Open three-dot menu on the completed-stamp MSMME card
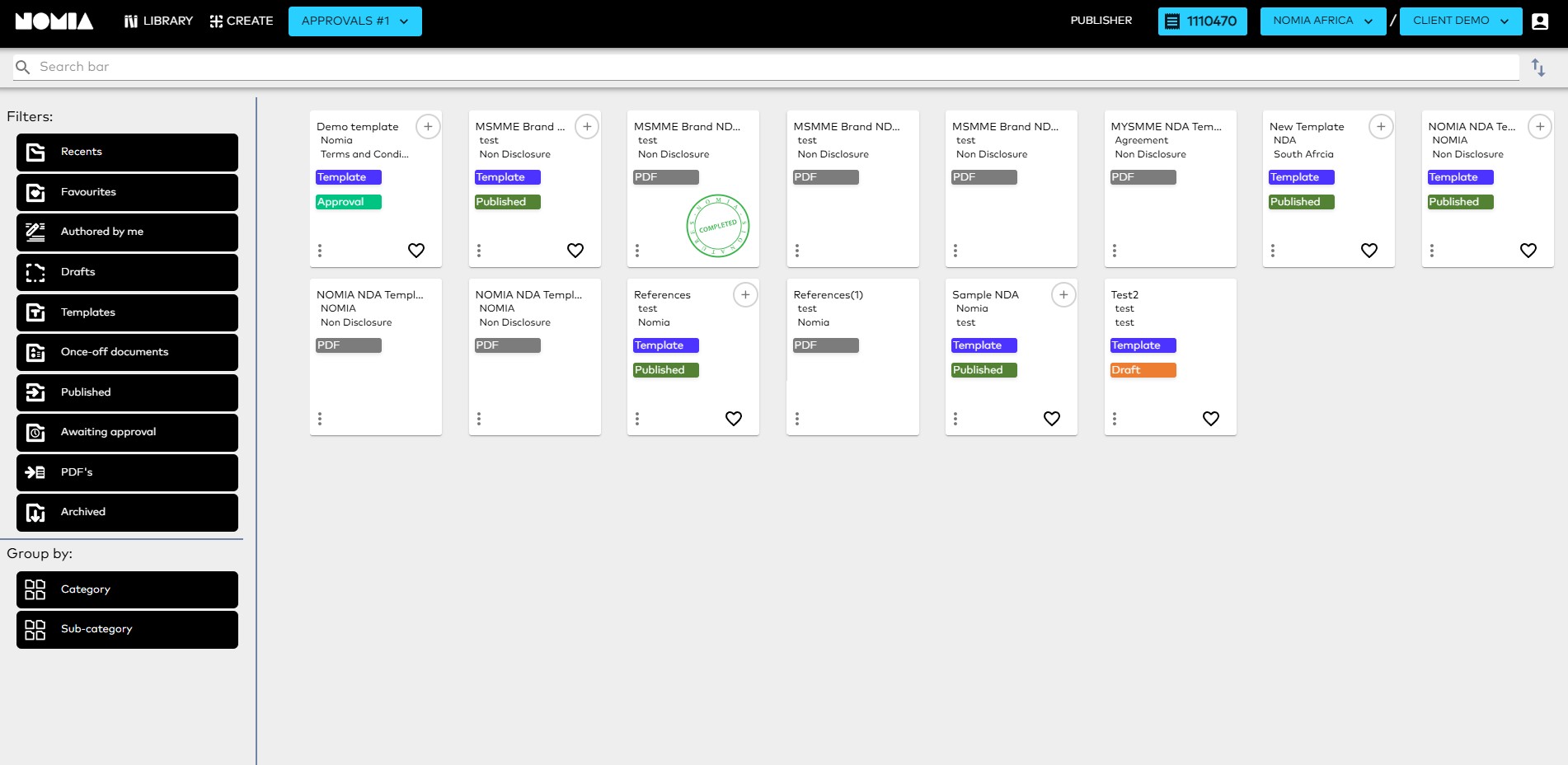 (637, 251)
